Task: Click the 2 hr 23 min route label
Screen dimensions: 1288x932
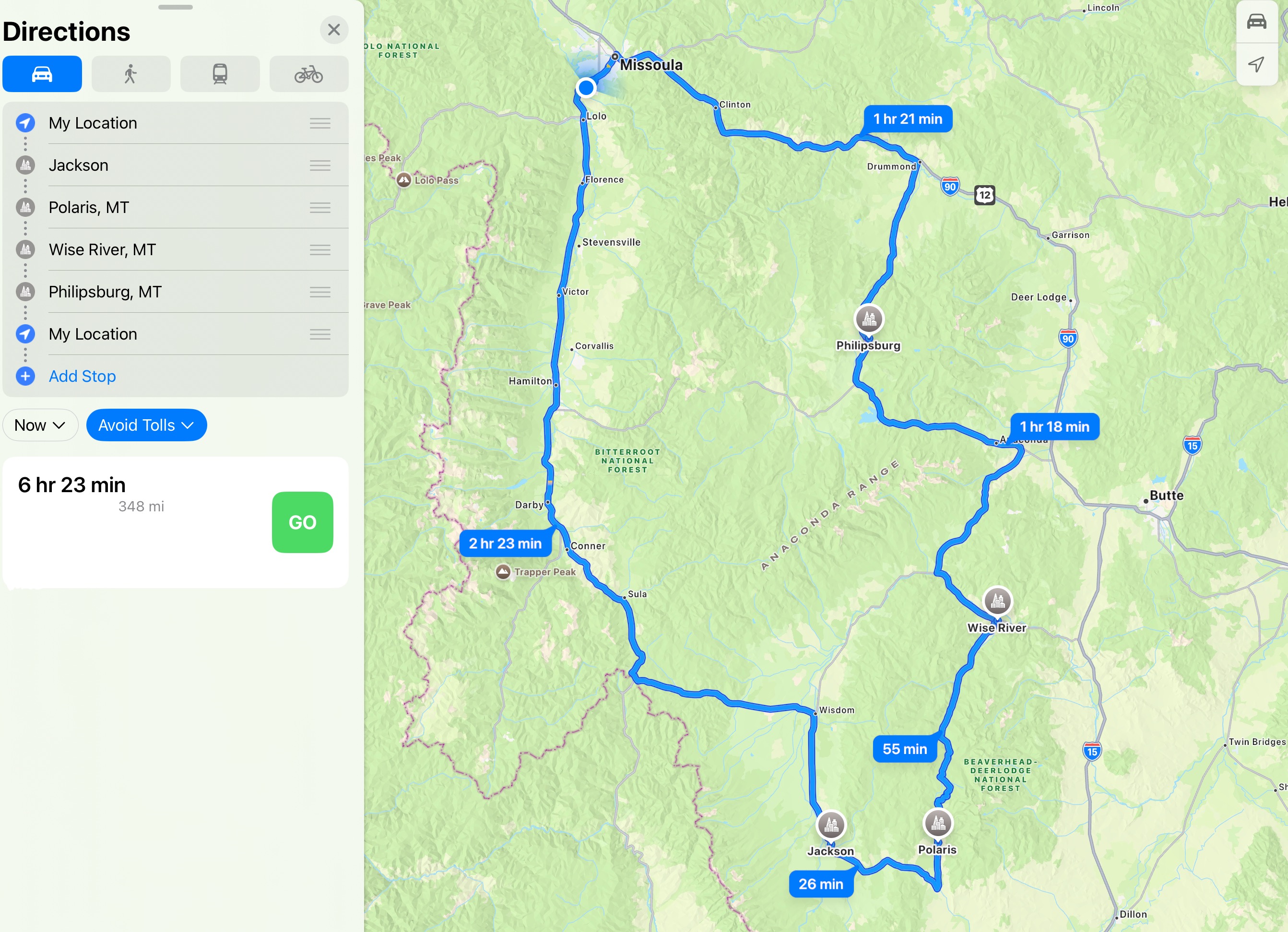Action: (506, 543)
